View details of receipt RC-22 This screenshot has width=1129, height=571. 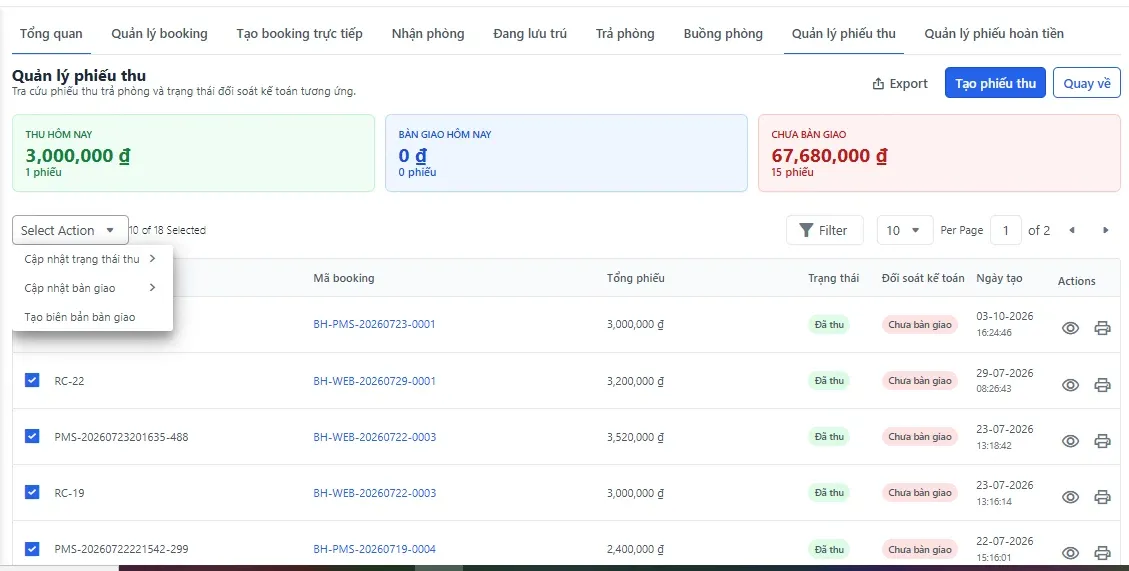tap(1070, 385)
